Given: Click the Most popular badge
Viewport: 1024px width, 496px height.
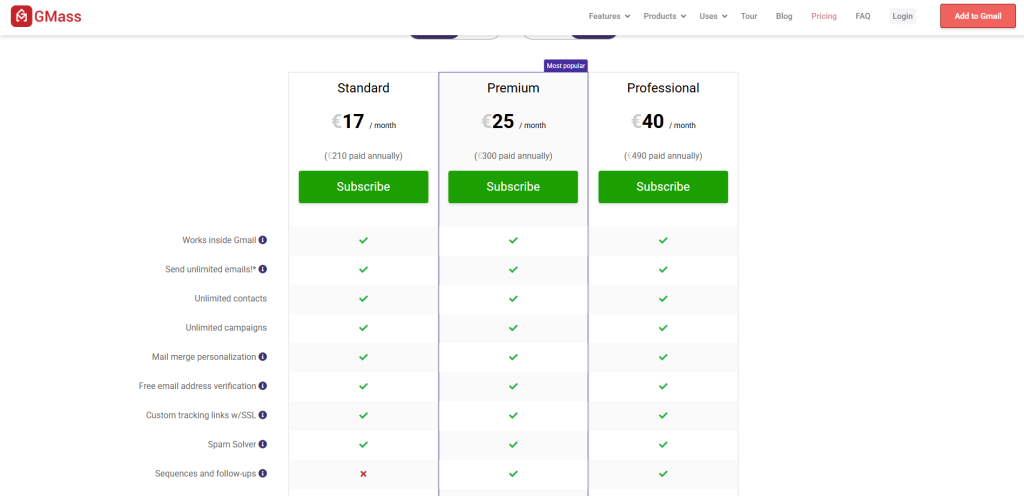Looking at the screenshot, I should click(566, 66).
